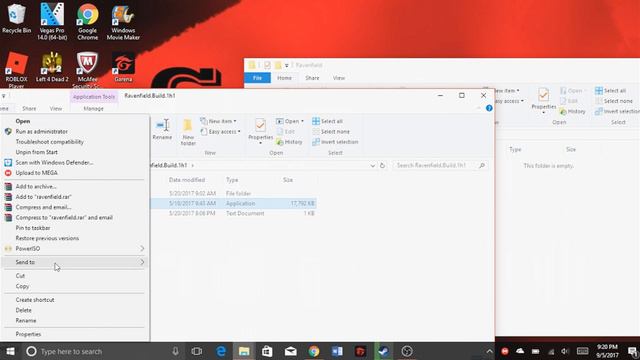Image resolution: width=640 pixels, height=360 pixels.
Task: Launch Left 4 Dead 2 desktop shortcut
Action: coord(52,67)
